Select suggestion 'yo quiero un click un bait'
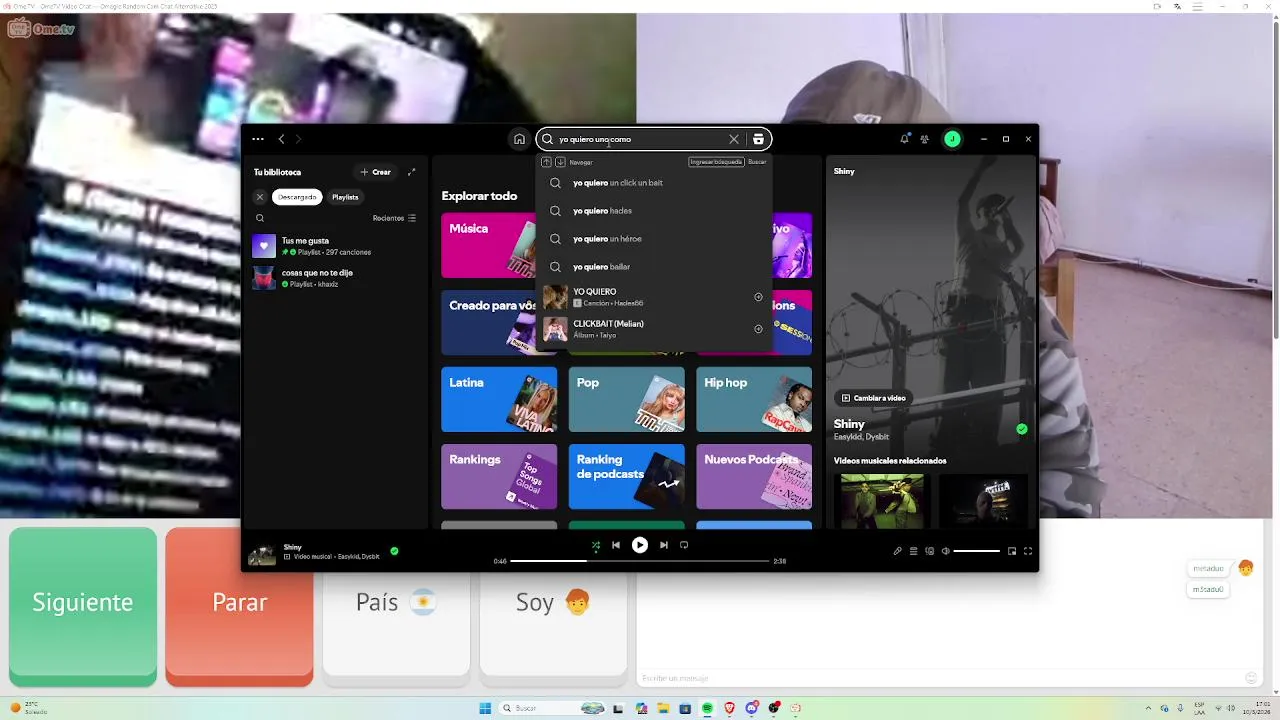The image size is (1280, 720). click(x=654, y=183)
